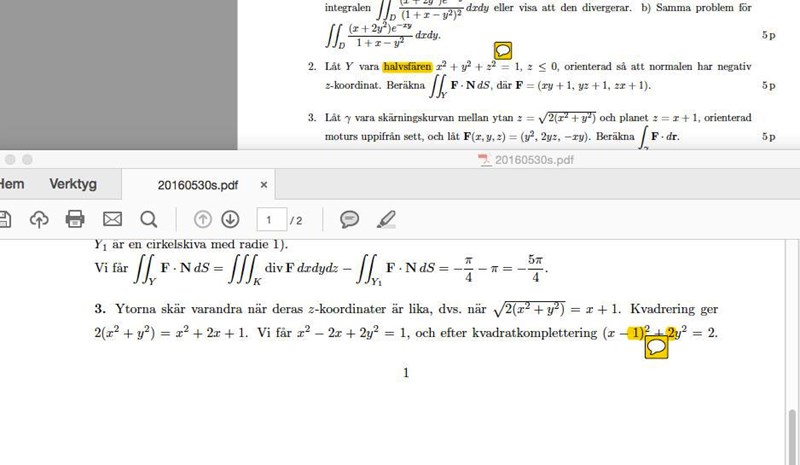
Task: Open the Verktyg tab
Action: click(73, 184)
